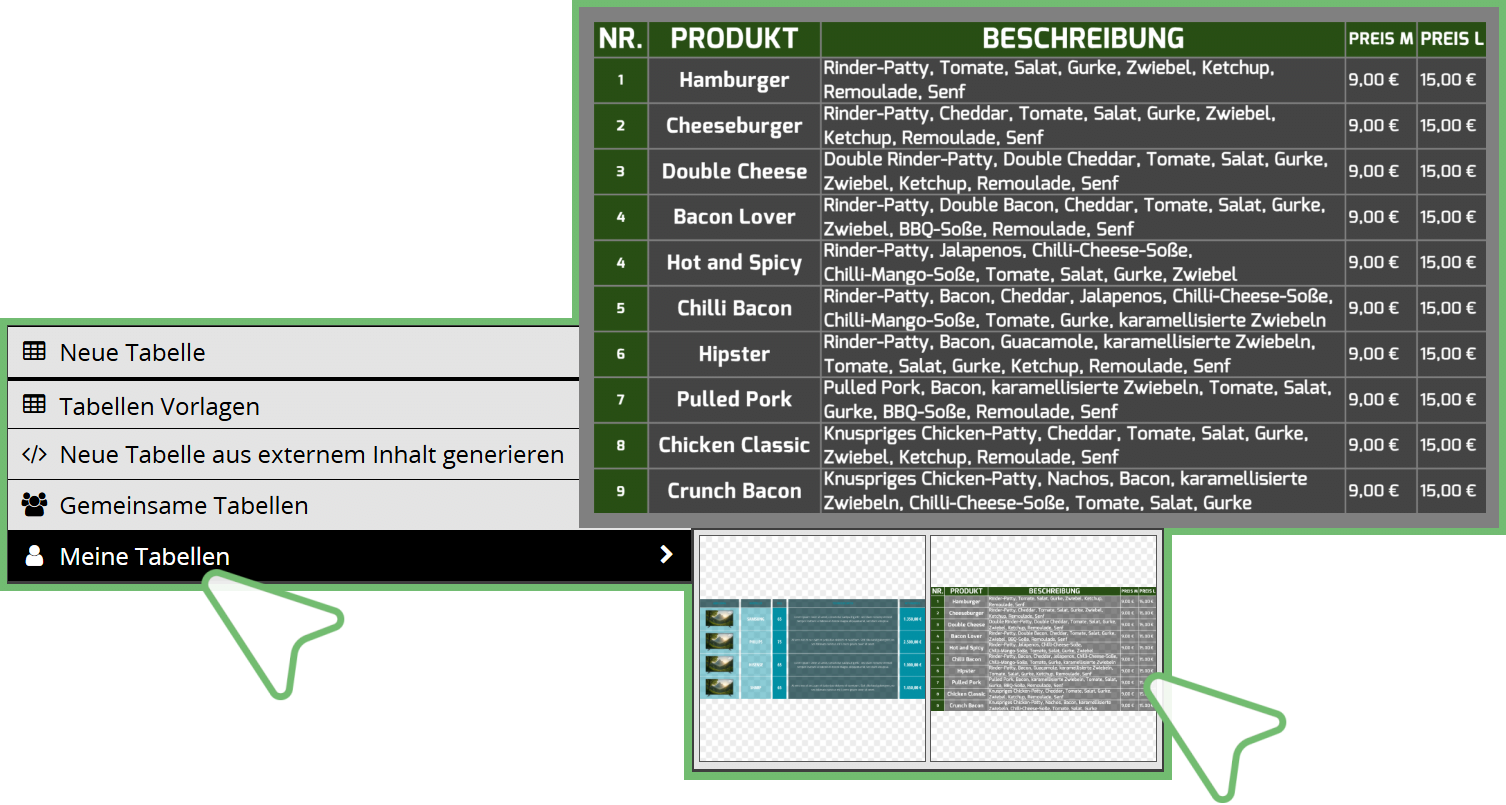Click the PRODUKT column header

coord(735,39)
